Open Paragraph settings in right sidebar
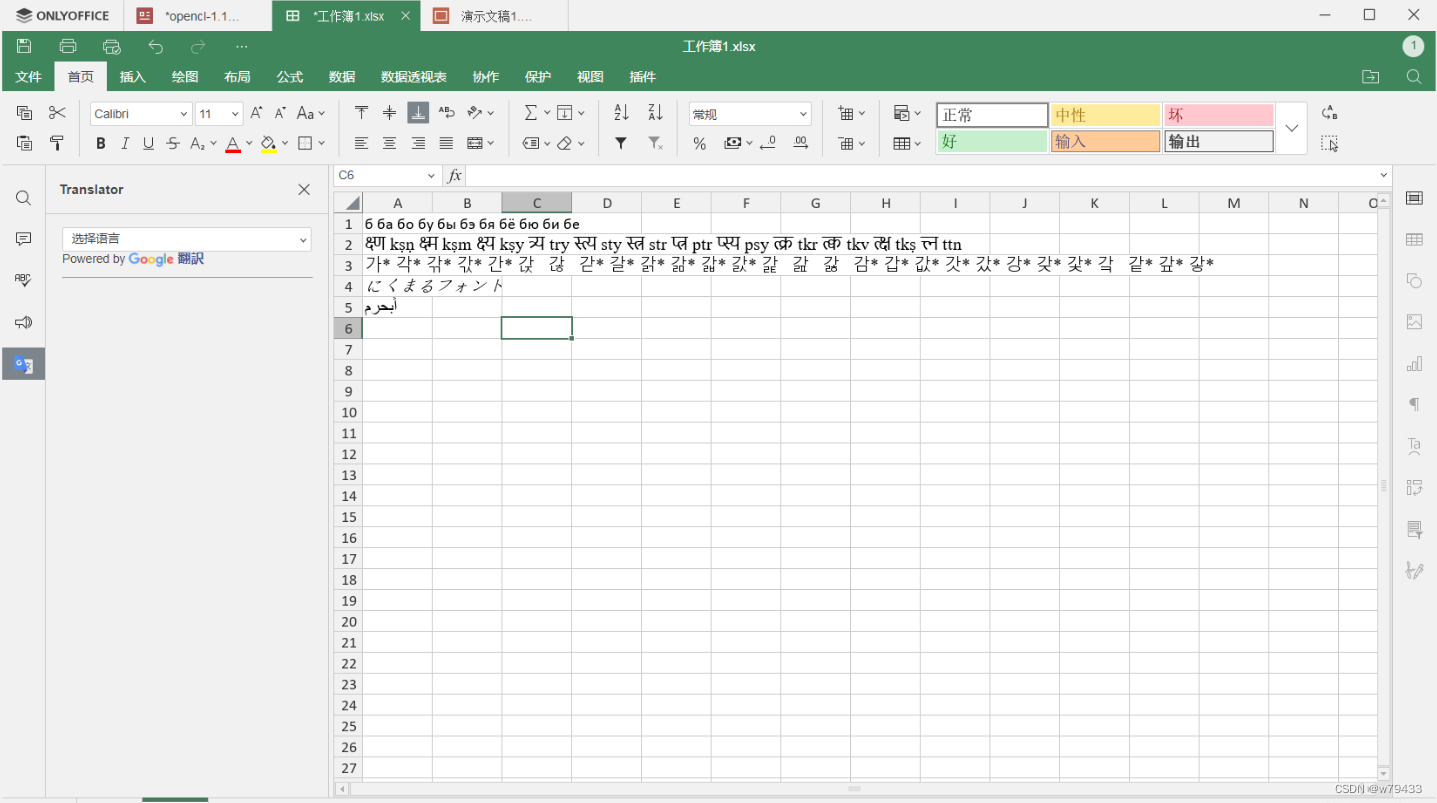The width and height of the screenshot is (1437, 803). coord(1414,404)
